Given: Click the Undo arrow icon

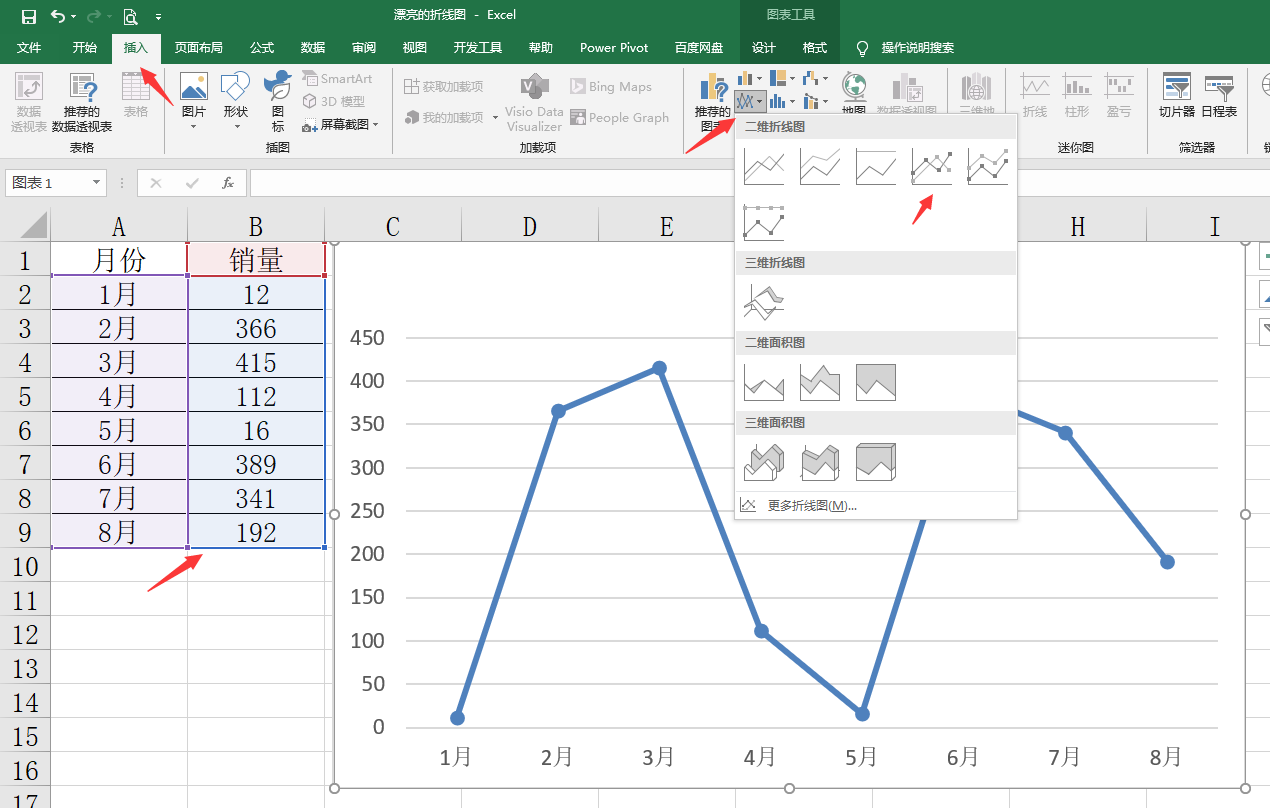Looking at the screenshot, I should [x=57, y=16].
